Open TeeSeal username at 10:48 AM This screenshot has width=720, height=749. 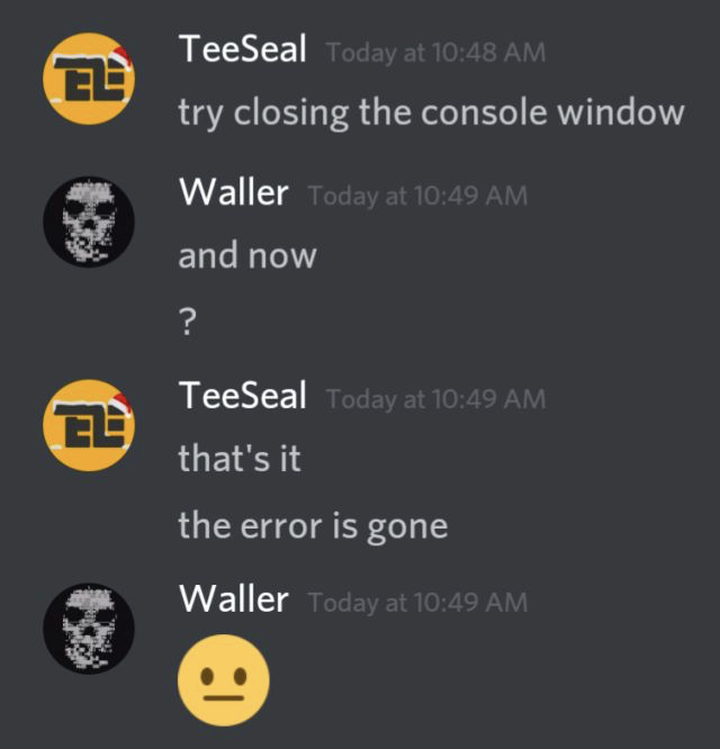[x=243, y=49]
